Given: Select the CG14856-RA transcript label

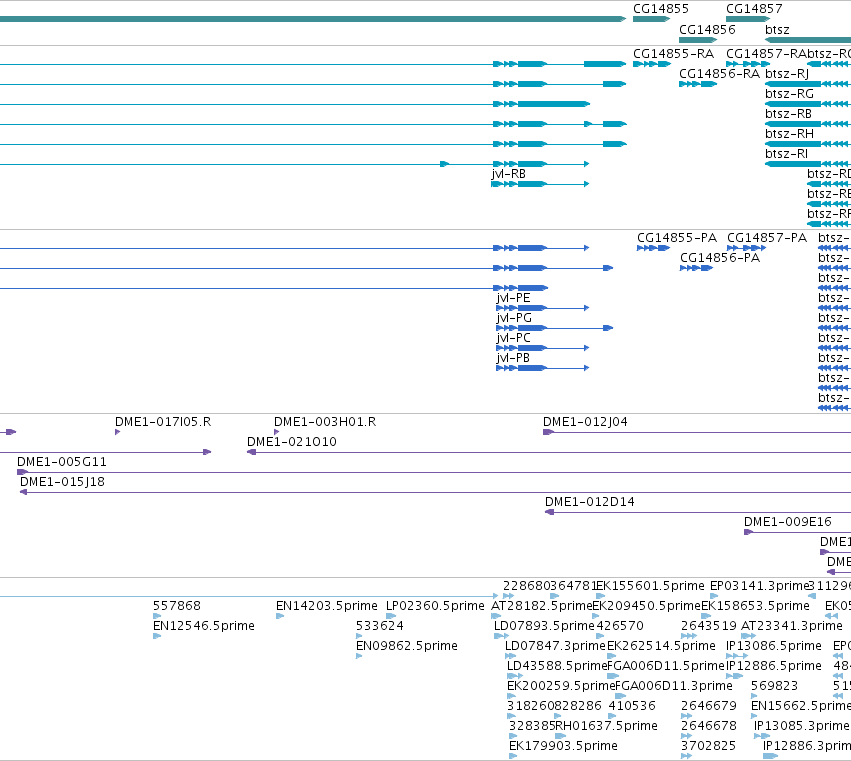Looking at the screenshot, I should (719, 74).
